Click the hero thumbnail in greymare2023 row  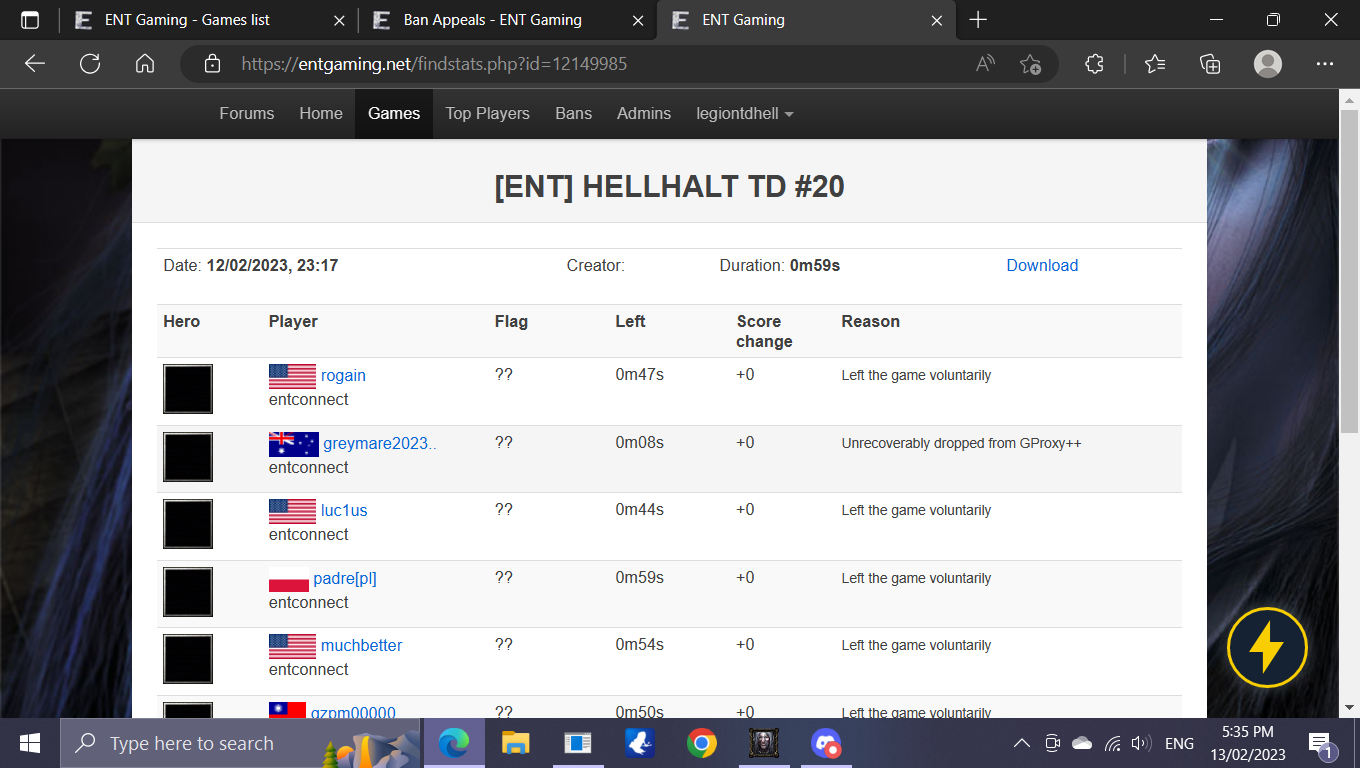tap(188, 457)
